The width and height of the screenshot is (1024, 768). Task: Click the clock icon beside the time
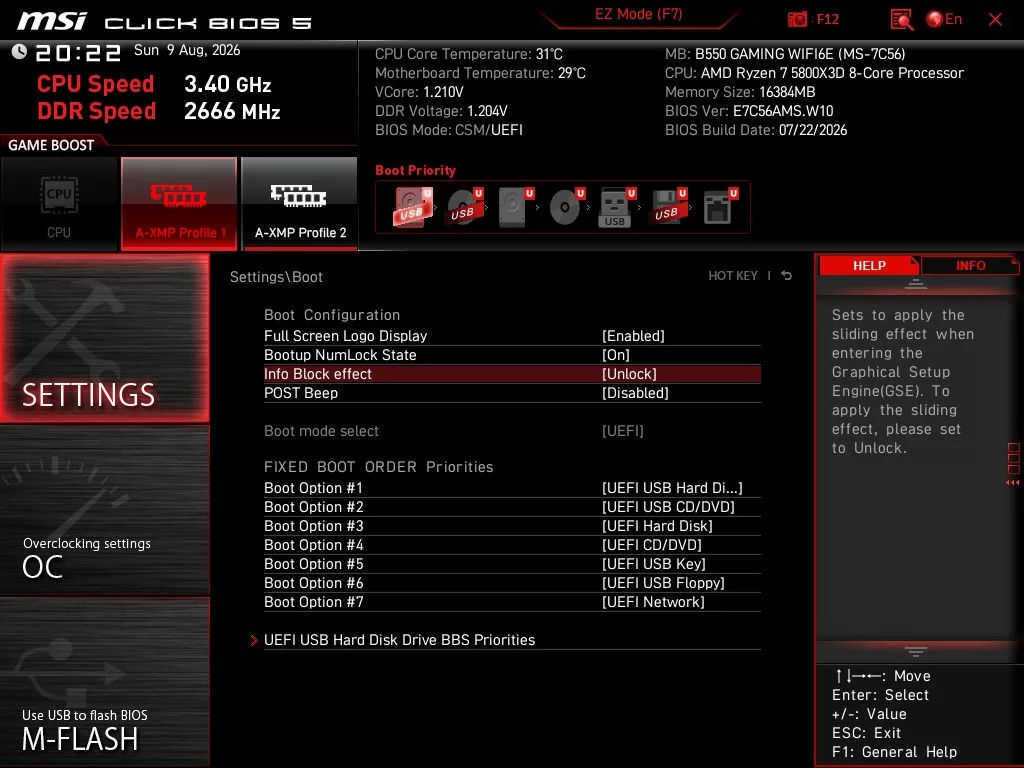click(19, 52)
